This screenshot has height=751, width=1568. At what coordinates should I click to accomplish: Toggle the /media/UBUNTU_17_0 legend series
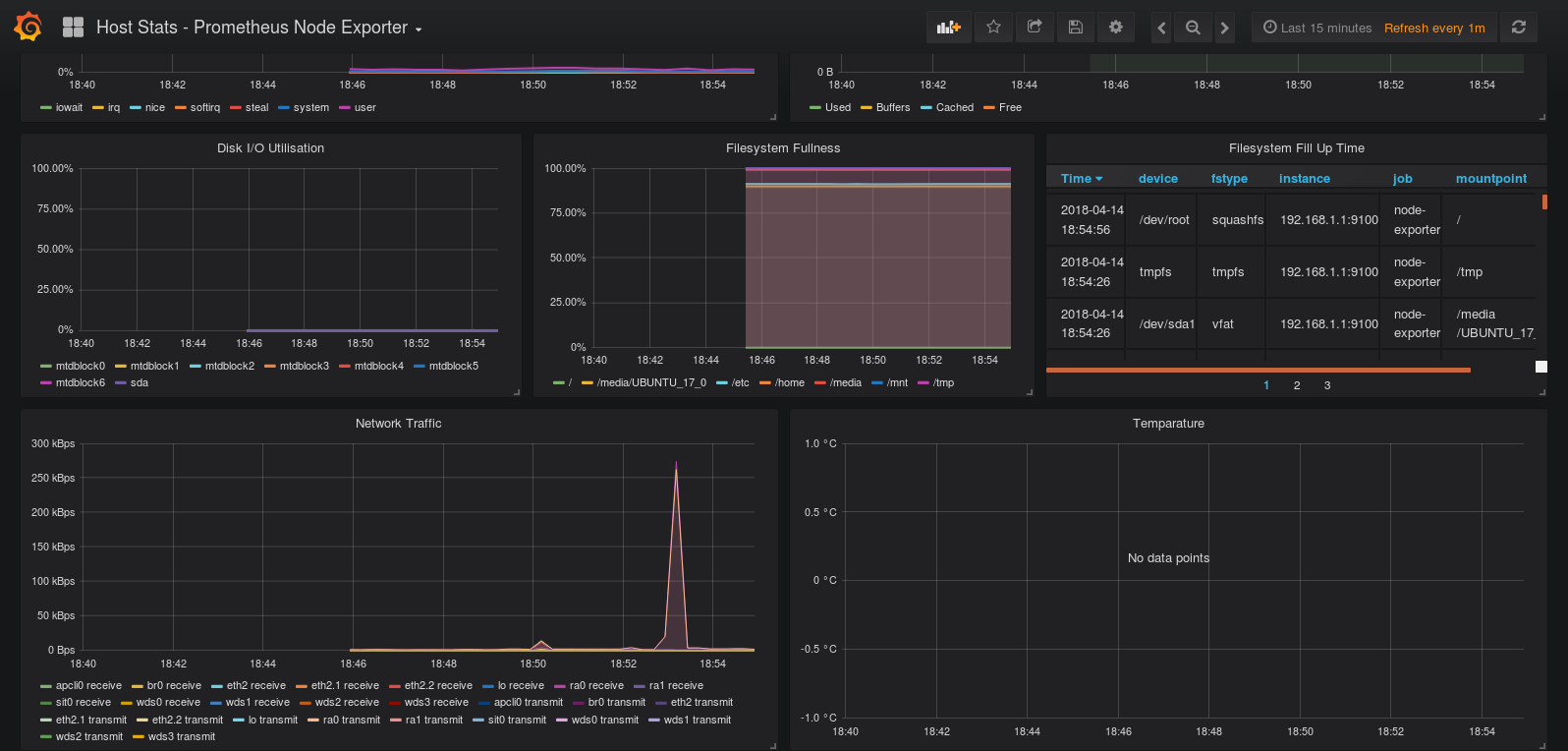tap(650, 383)
